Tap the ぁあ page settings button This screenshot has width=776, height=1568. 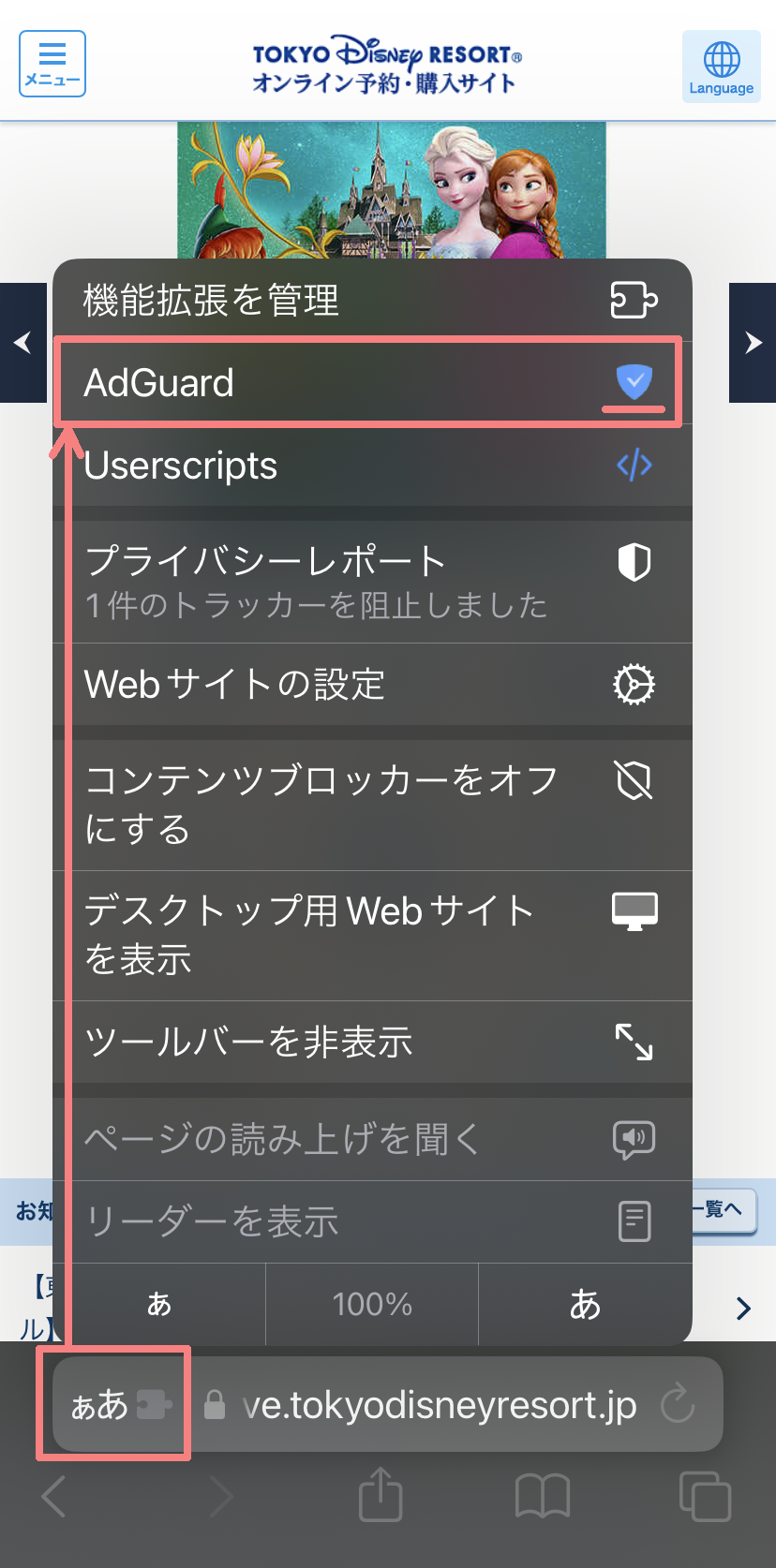112,1404
